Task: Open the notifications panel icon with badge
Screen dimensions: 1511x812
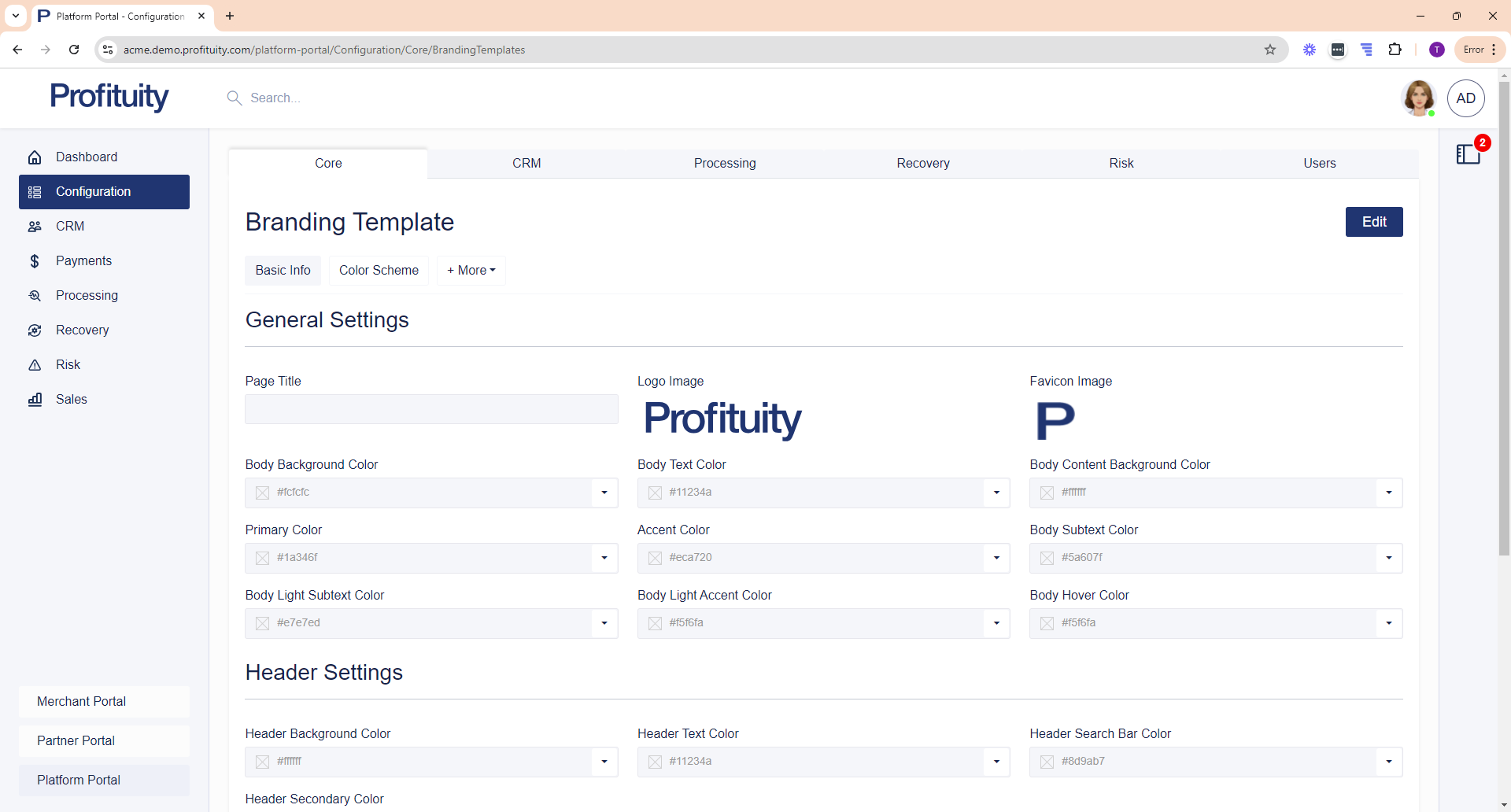Action: (1469, 153)
